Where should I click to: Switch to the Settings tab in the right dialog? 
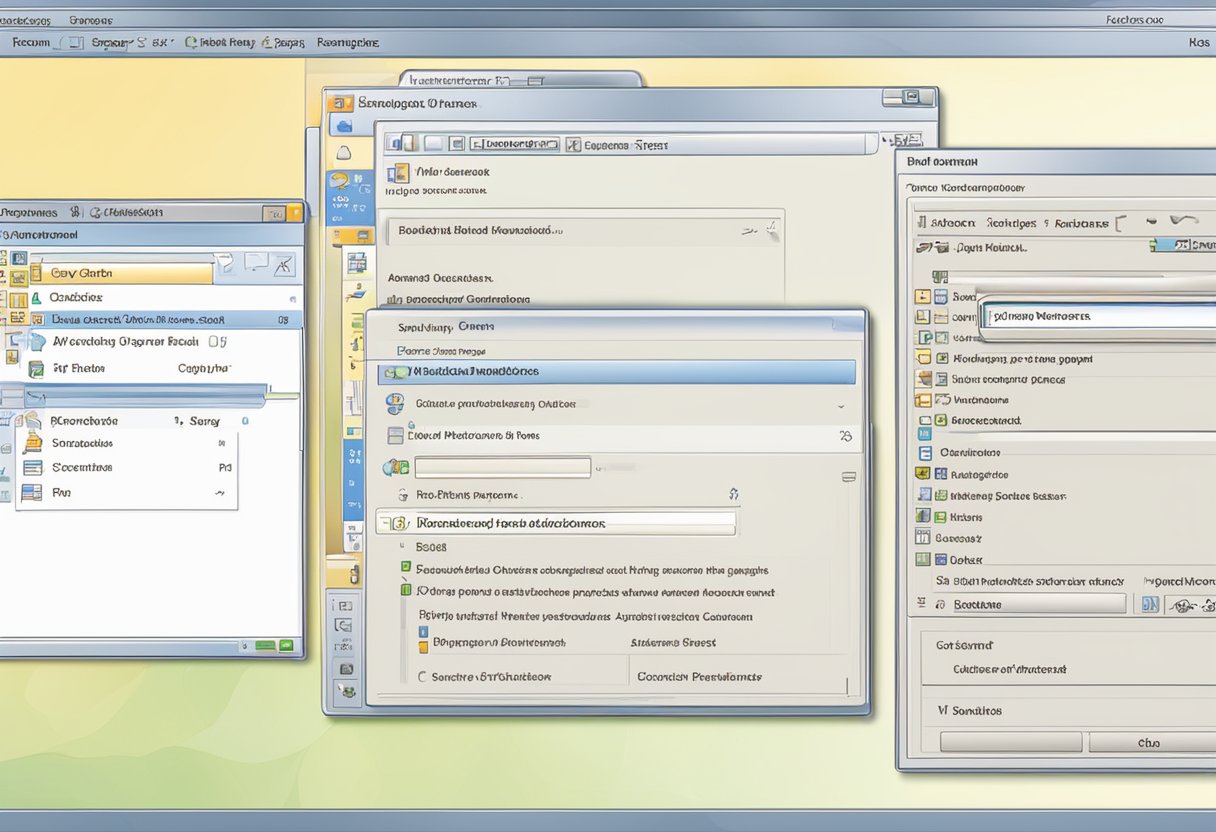tap(1010, 222)
